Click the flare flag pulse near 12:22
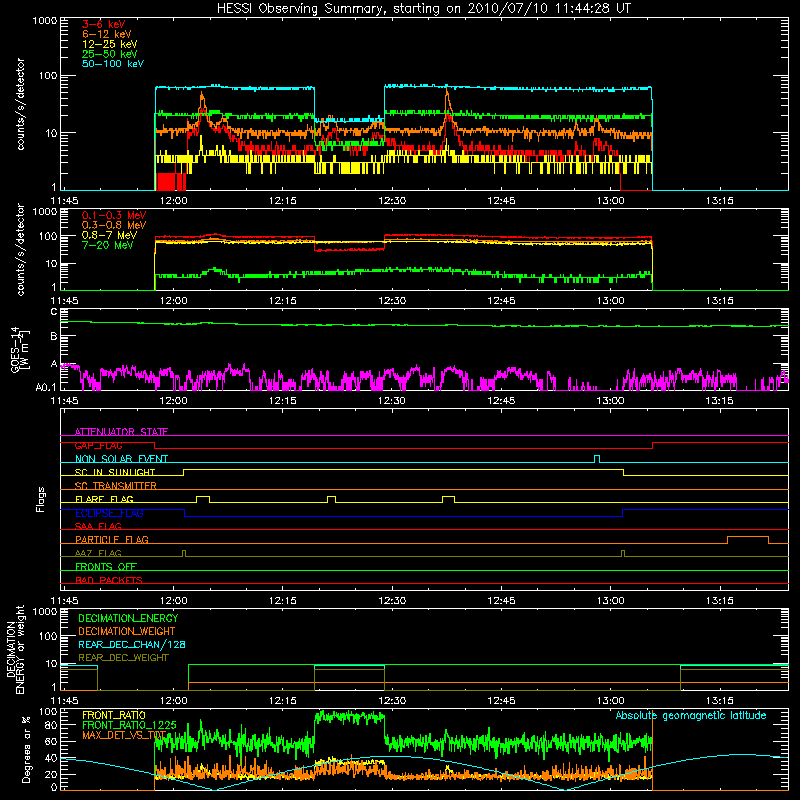800x800 pixels. click(x=332, y=499)
